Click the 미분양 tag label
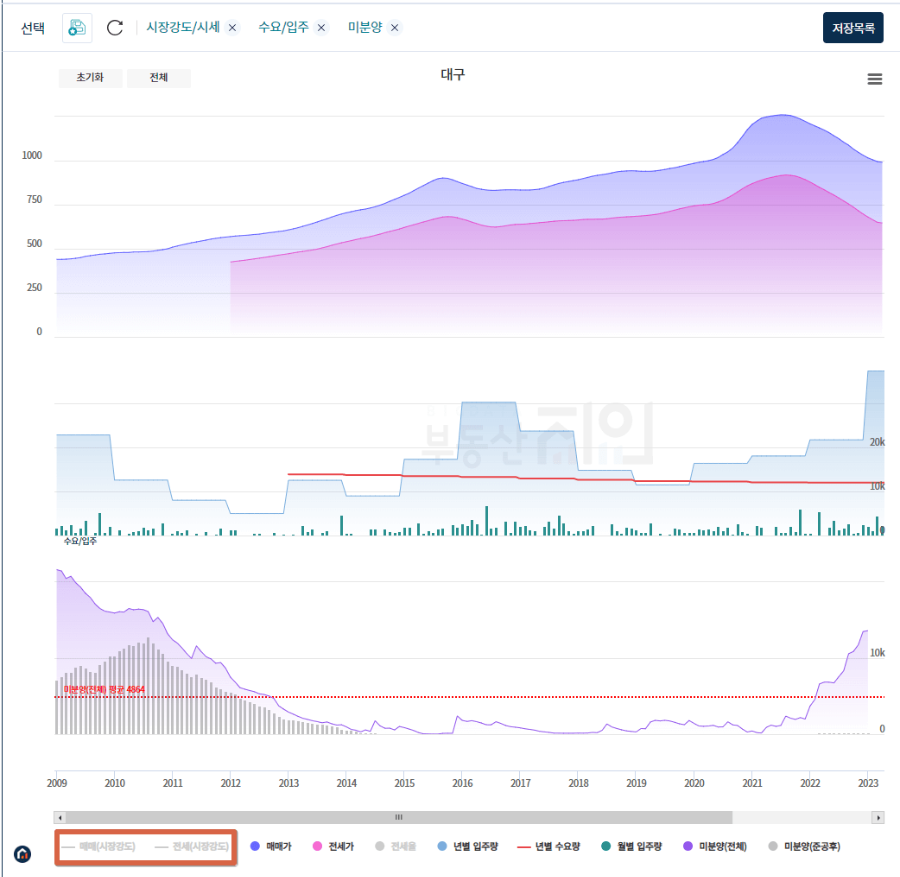This screenshot has height=877, width=900. pyautogui.click(x=365, y=27)
